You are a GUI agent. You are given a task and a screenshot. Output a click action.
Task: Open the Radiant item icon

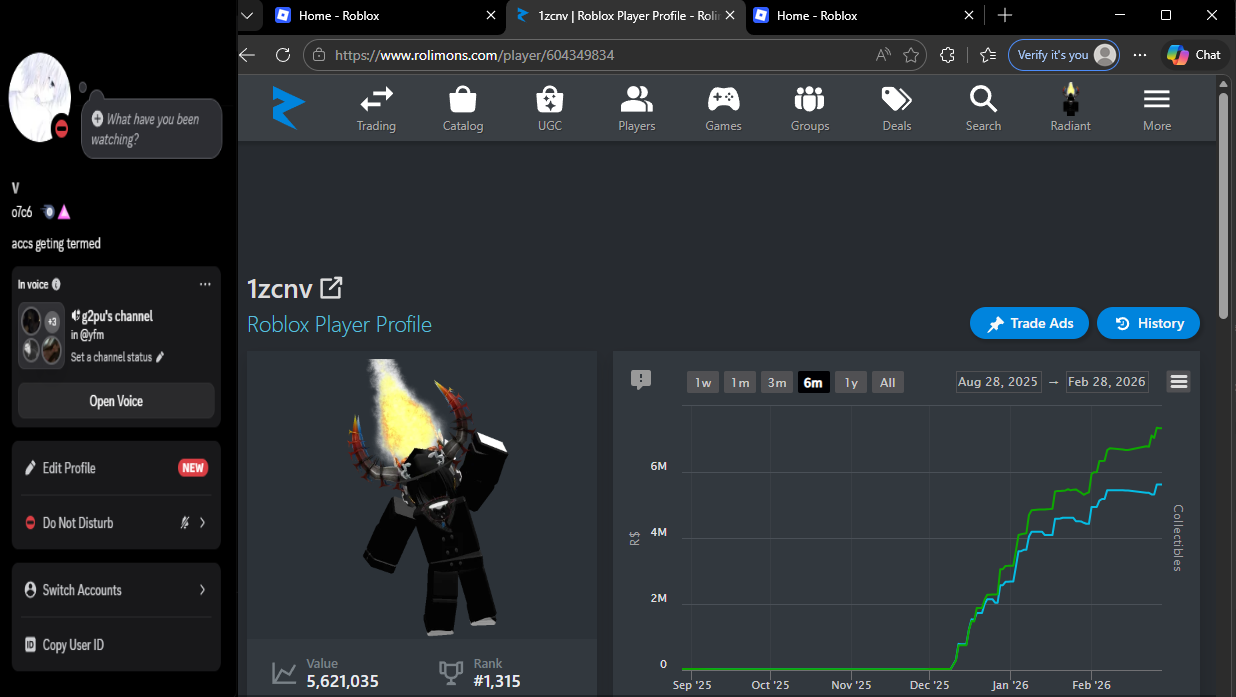pyautogui.click(x=1070, y=99)
